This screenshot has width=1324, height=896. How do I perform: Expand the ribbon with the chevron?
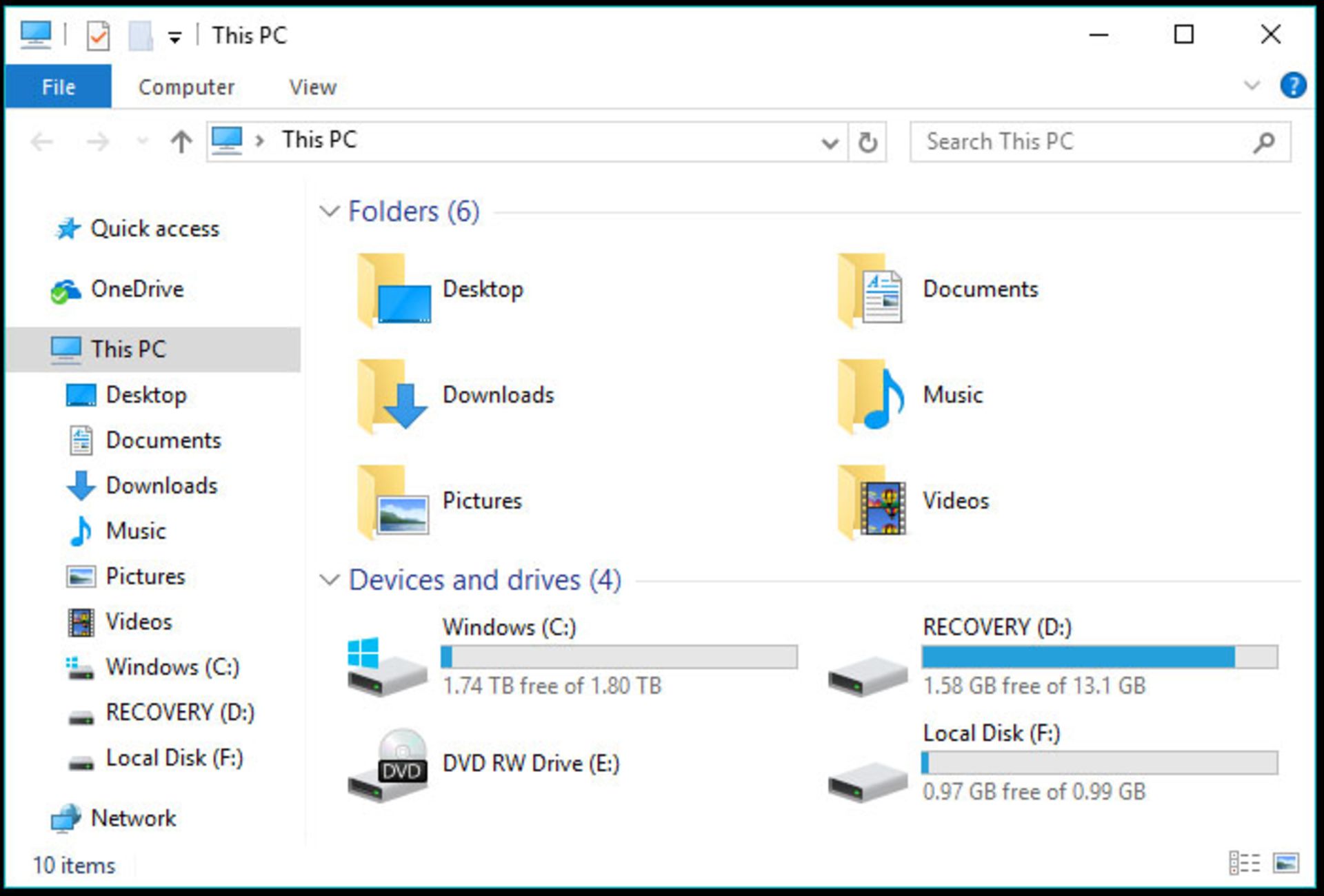(x=1251, y=86)
